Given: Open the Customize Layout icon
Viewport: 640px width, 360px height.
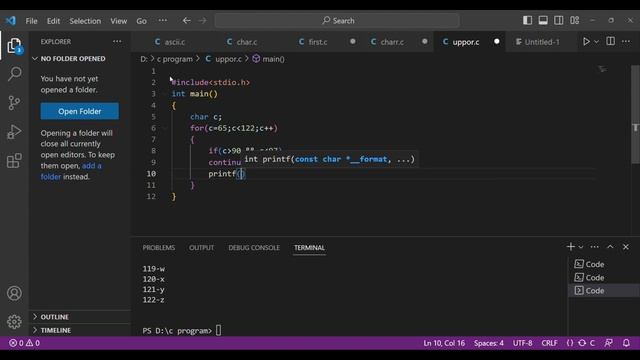Looking at the screenshot, I should 575,20.
